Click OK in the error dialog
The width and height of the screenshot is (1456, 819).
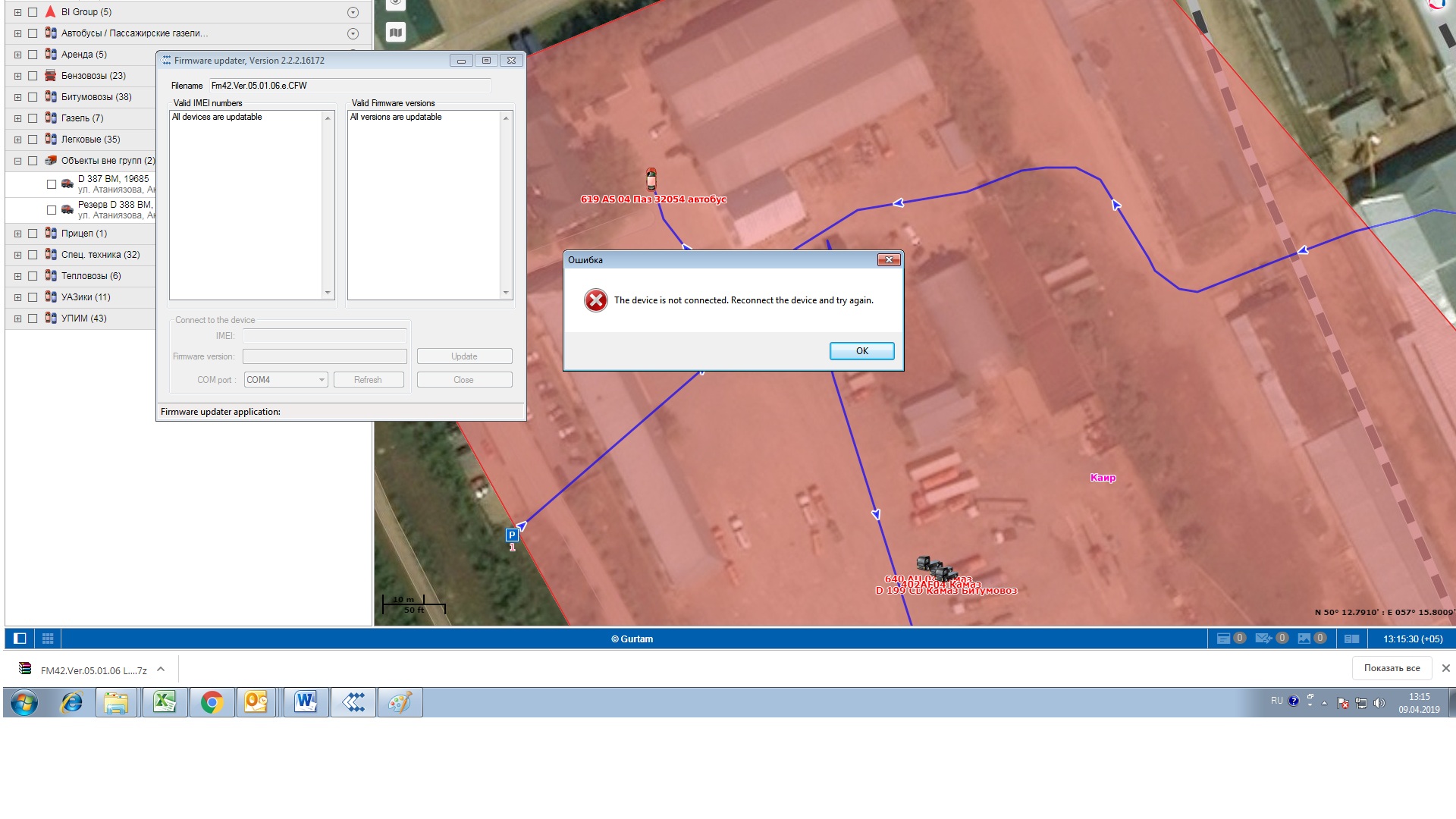861,351
